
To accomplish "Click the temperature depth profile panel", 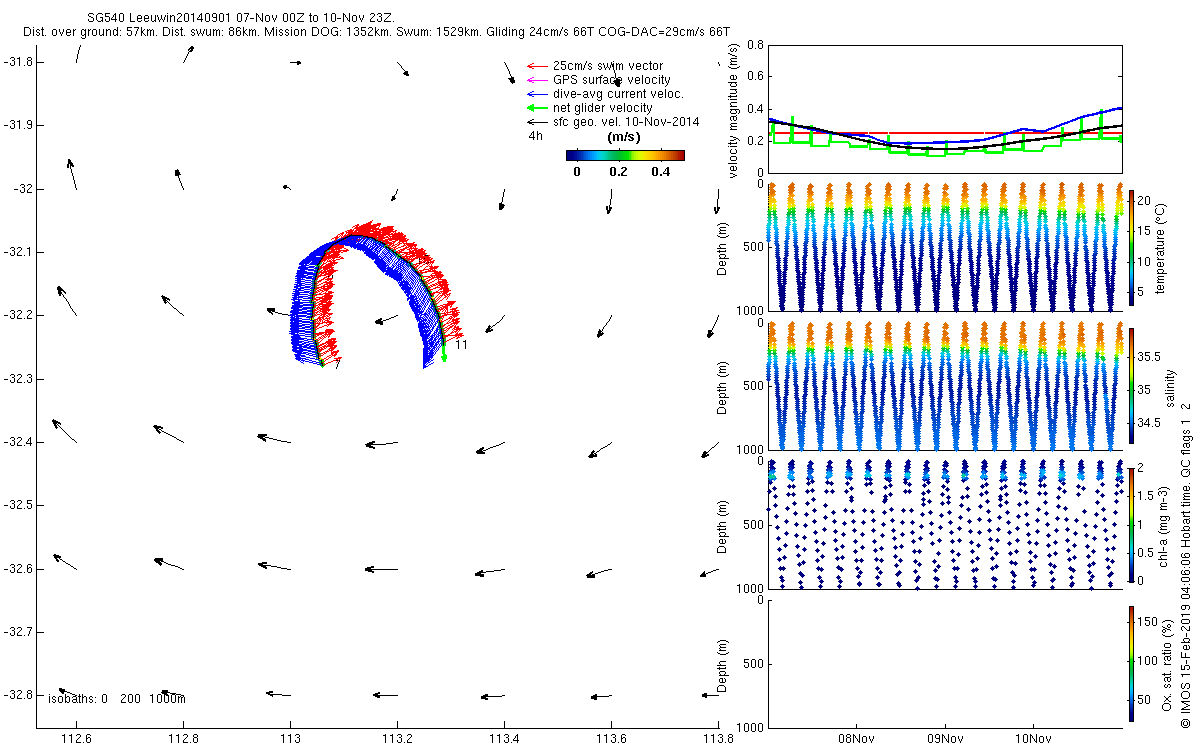I will [x=944, y=247].
